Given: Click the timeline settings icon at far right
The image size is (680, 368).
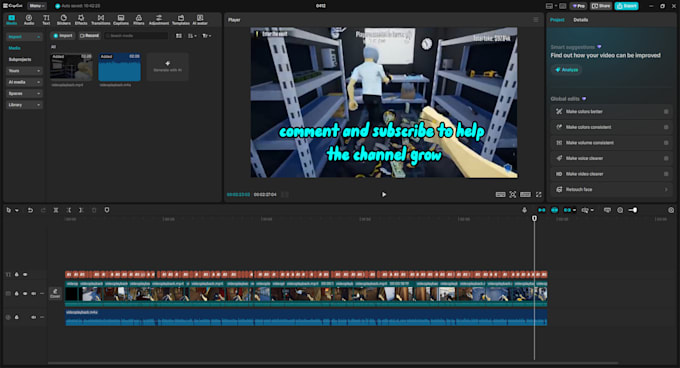Looking at the screenshot, I should 671,210.
